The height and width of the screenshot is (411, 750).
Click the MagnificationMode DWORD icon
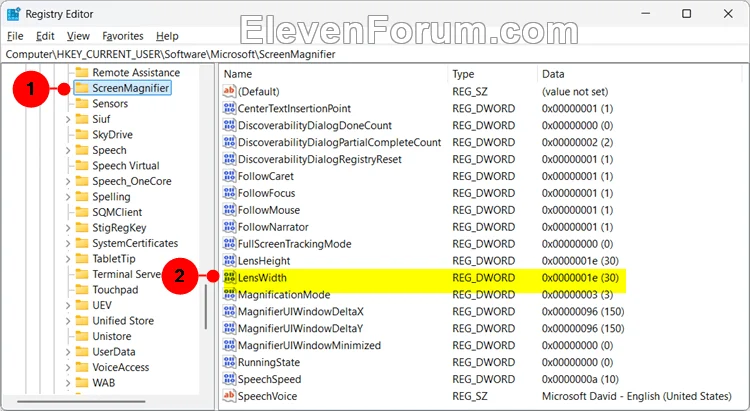pos(230,294)
